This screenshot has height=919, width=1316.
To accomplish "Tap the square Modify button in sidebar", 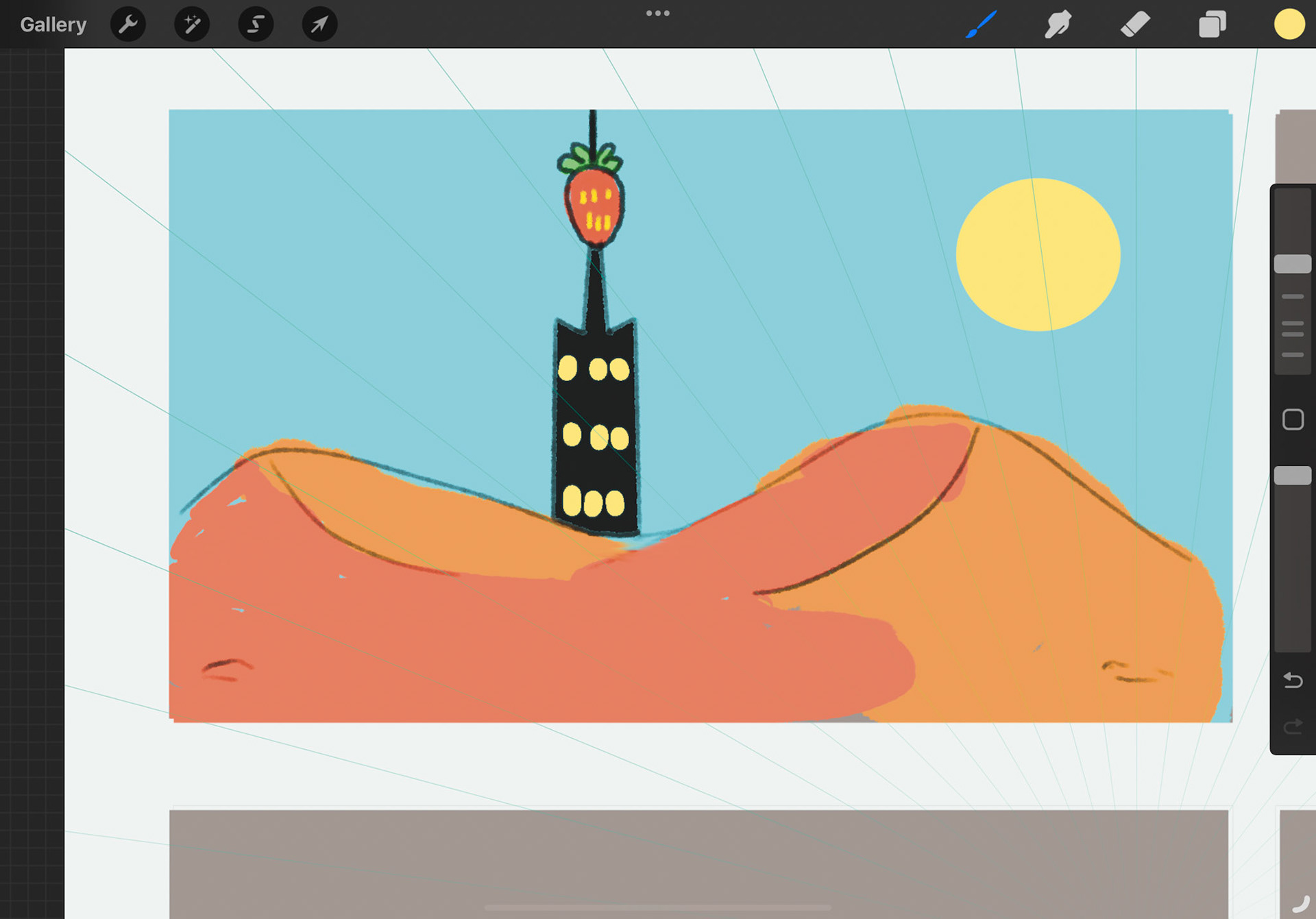I will tap(1293, 419).
